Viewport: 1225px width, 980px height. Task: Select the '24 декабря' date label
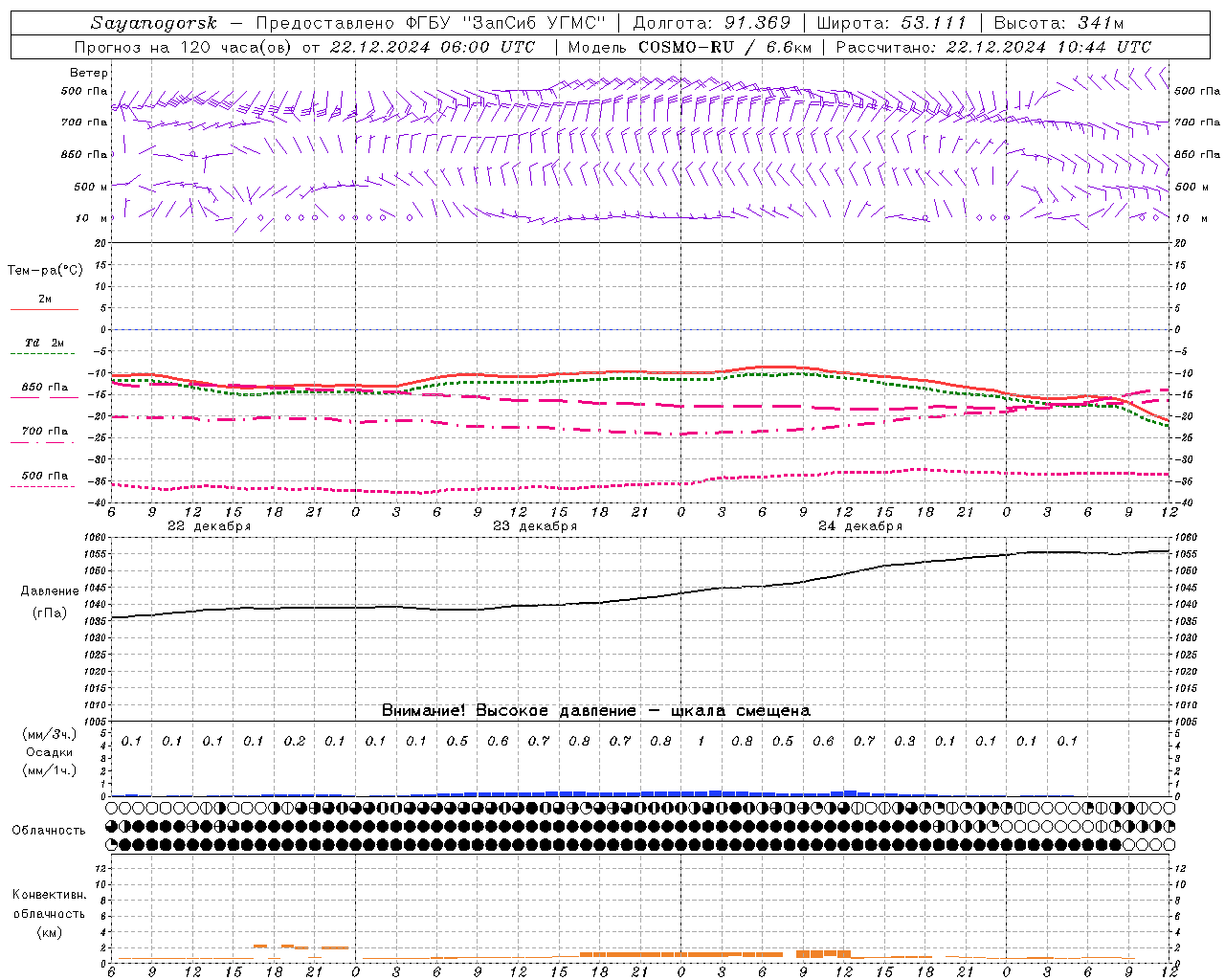click(x=860, y=526)
